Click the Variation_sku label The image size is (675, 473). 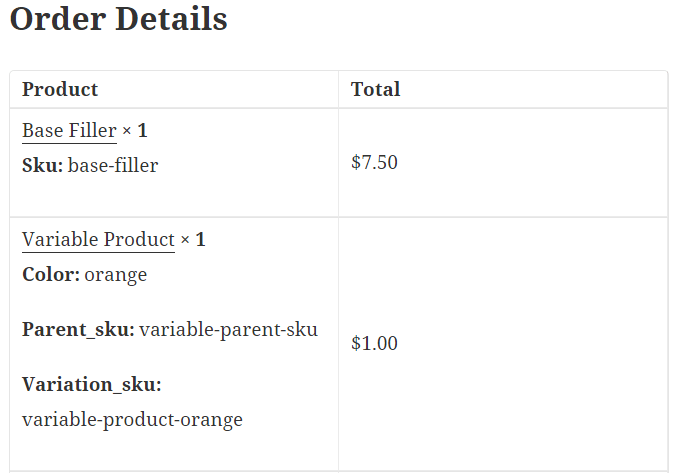pos(91,385)
